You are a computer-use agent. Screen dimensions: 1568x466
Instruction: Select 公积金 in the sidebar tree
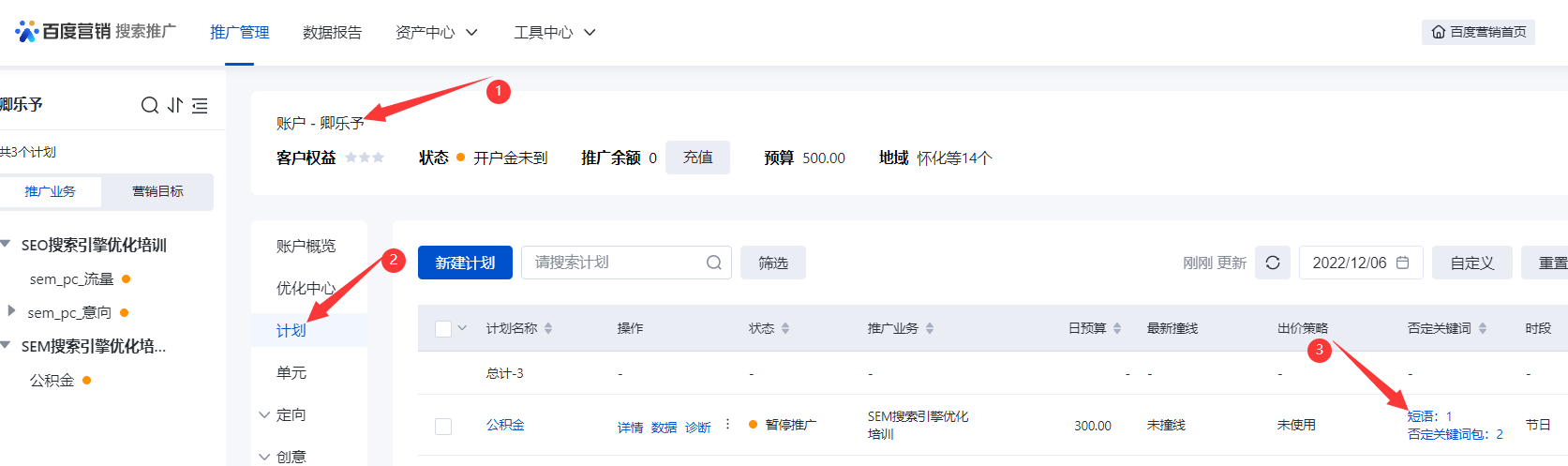tap(52, 380)
